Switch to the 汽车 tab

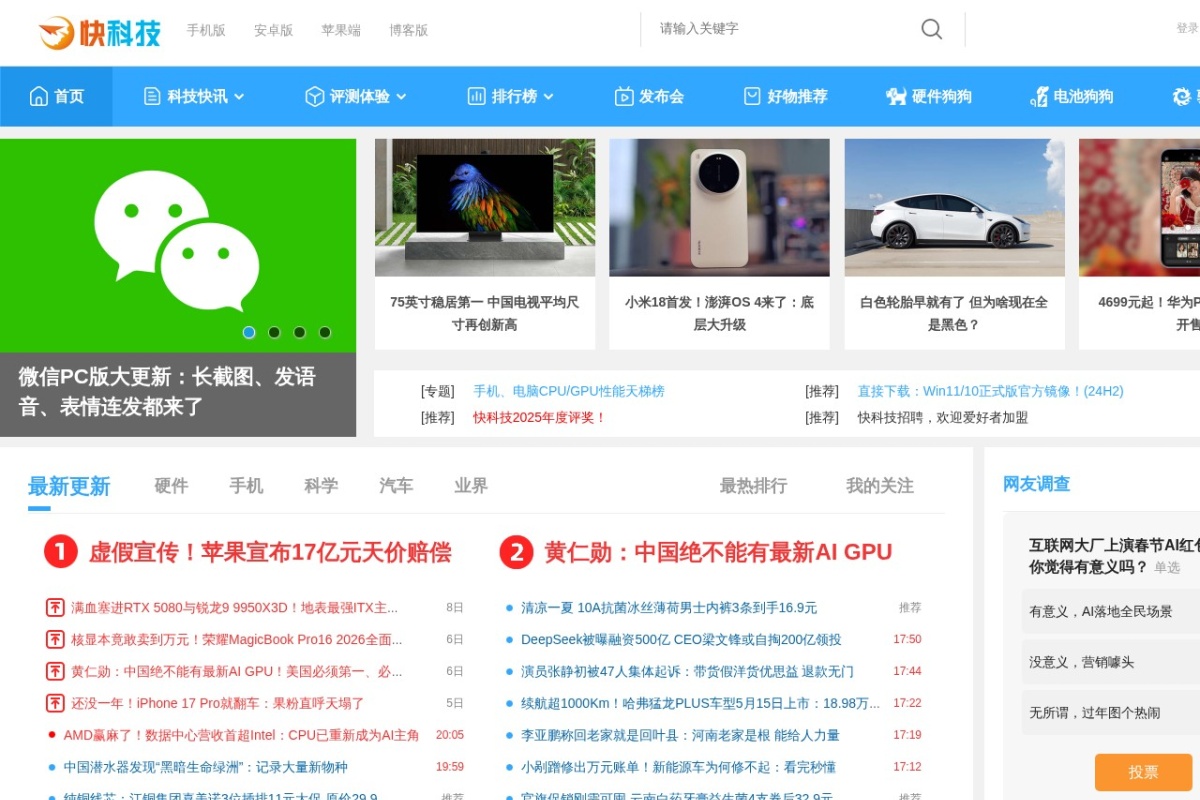coord(396,486)
